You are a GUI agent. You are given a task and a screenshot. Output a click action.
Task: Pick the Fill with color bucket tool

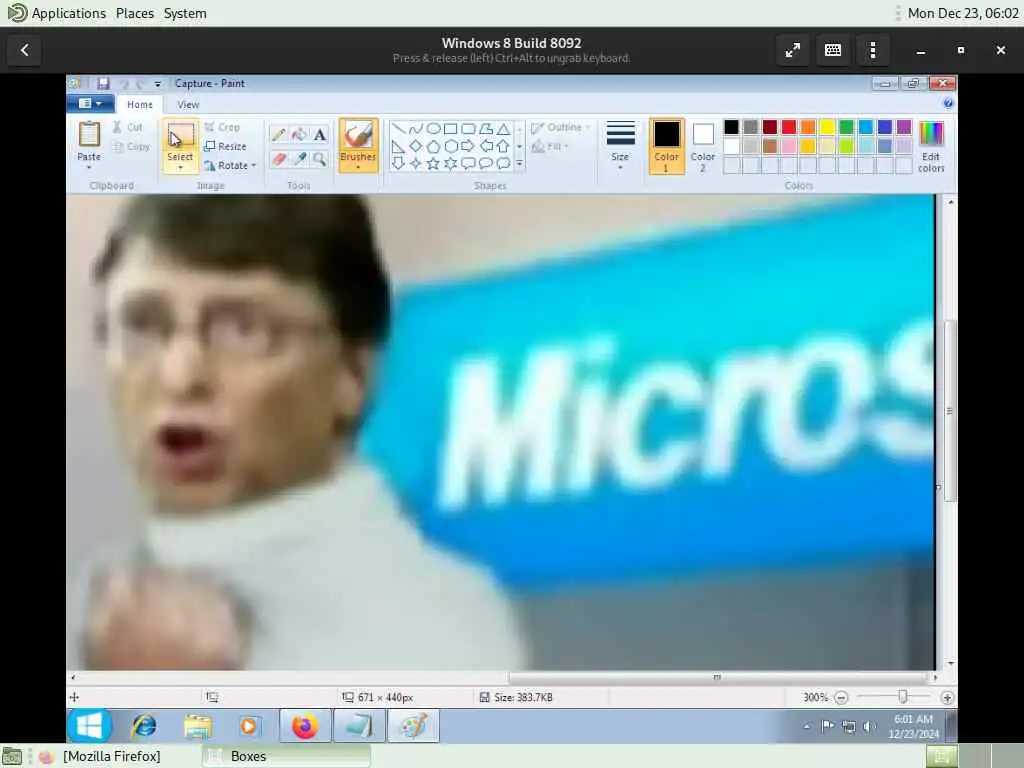click(x=299, y=135)
